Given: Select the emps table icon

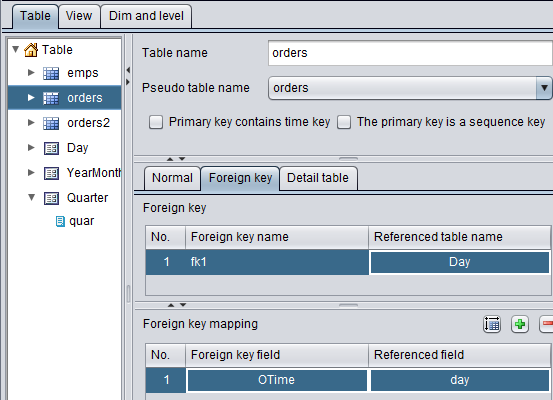Looking at the screenshot, I should tap(51, 73).
